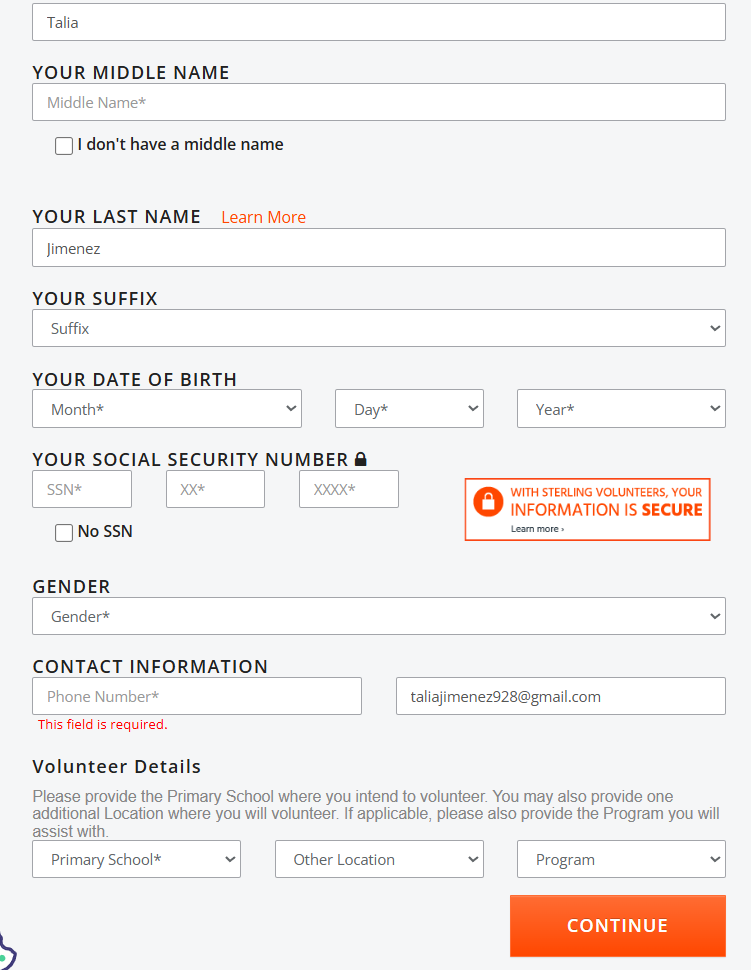
Task: Open the Suffix dropdown
Action: coord(379,328)
